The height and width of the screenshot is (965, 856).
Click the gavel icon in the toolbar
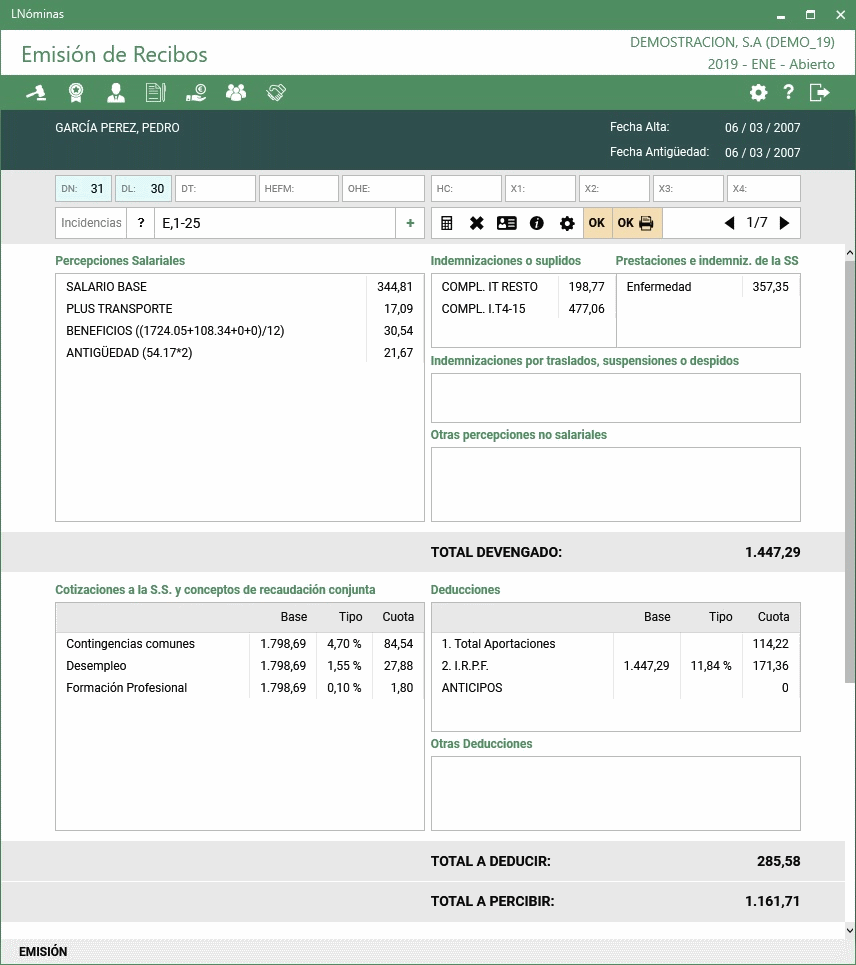tap(36, 93)
